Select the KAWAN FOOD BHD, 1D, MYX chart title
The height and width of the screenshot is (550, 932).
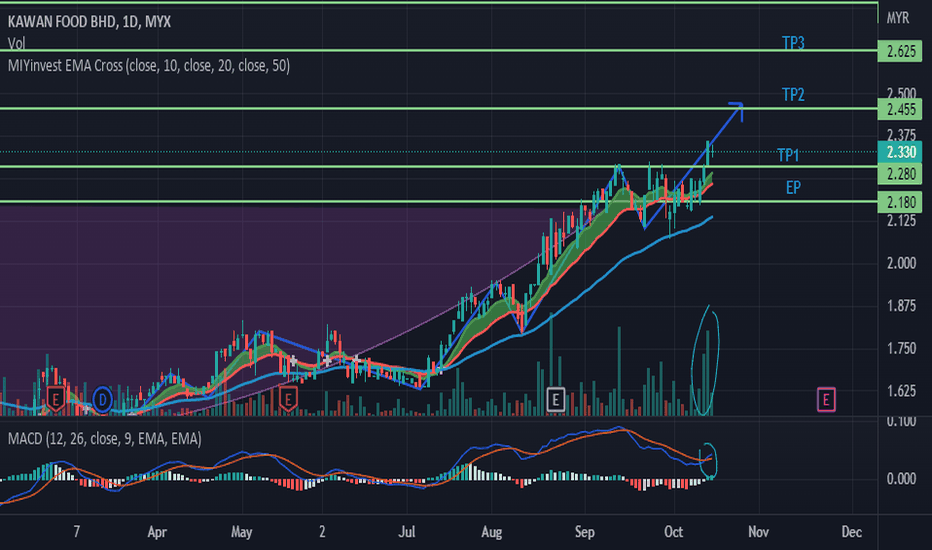click(x=89, y=22)
